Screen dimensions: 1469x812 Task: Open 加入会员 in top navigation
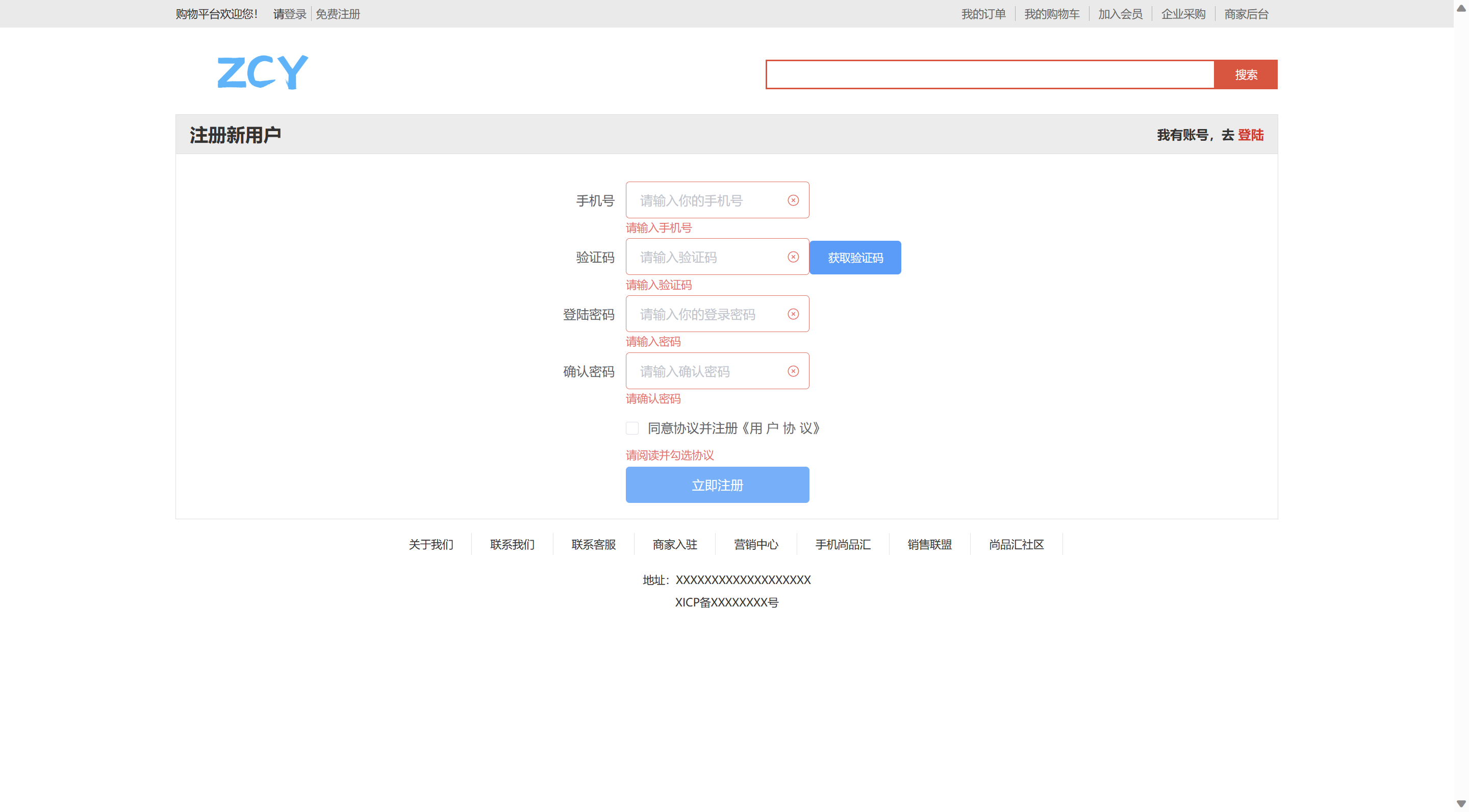pos(1120,14)
